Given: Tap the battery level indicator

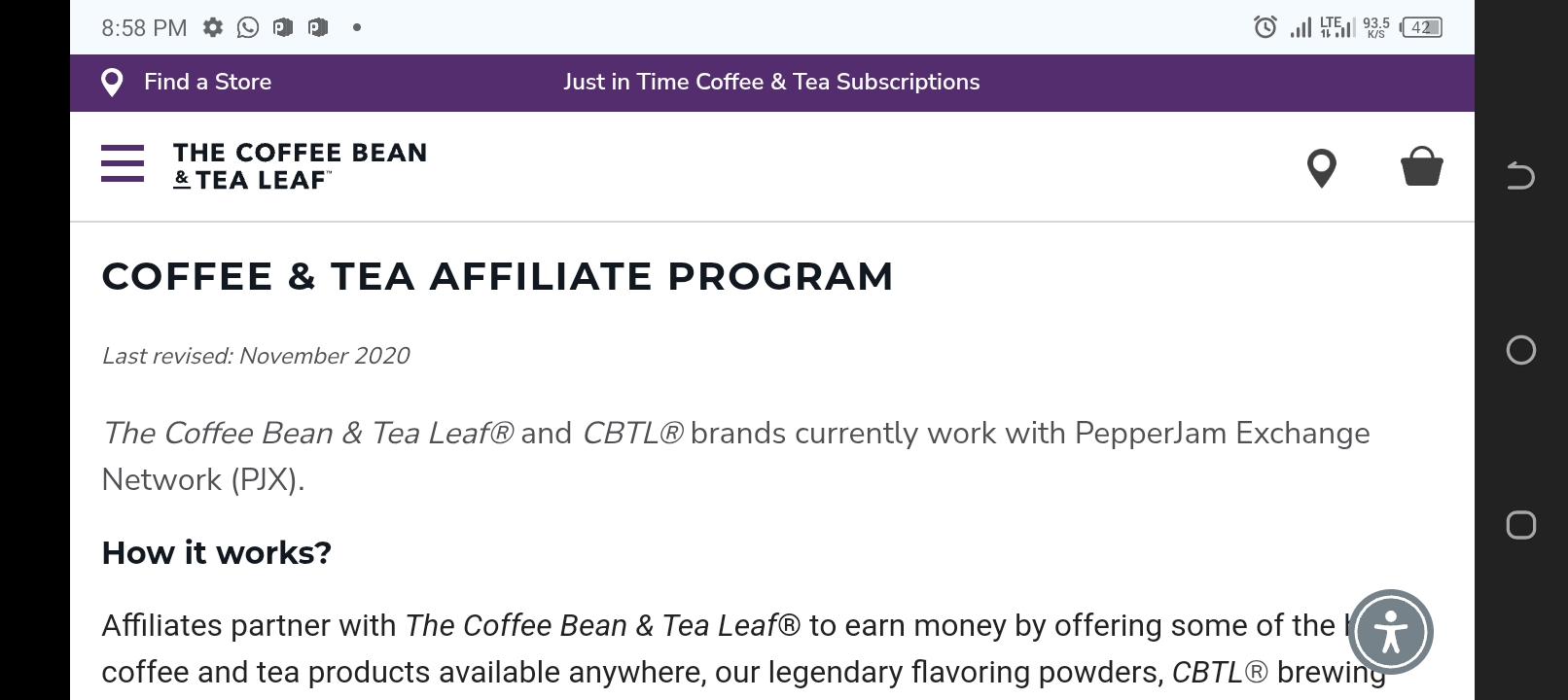Looking at the screenshot, I should click(x=1421, y=27).
